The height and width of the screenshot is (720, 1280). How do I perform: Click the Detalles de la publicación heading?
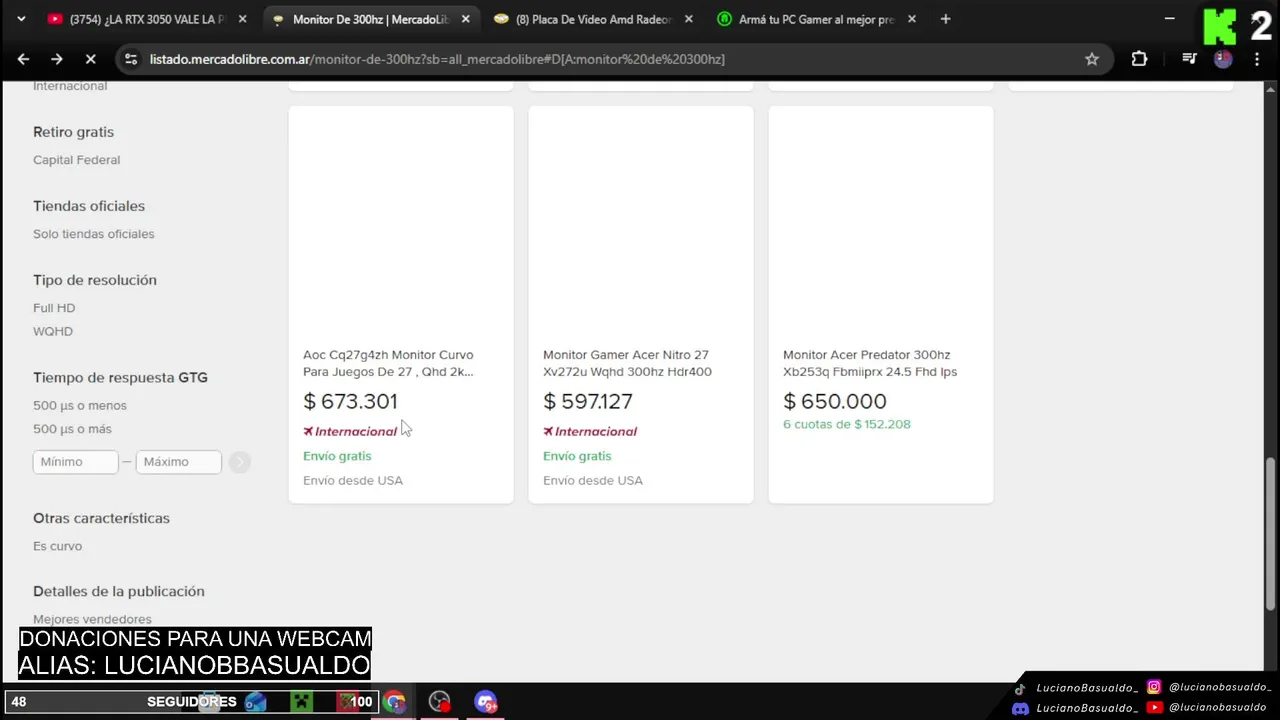pos(118,591)
